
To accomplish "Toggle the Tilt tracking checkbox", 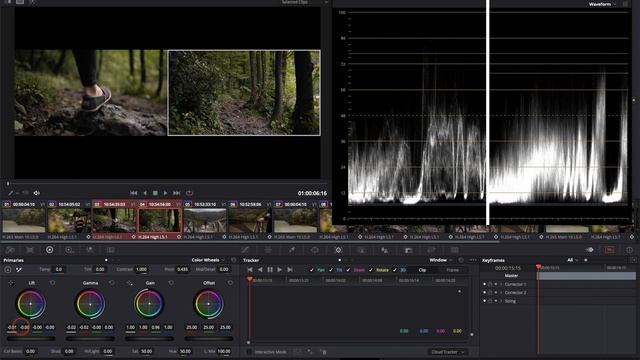I will 331,270.
